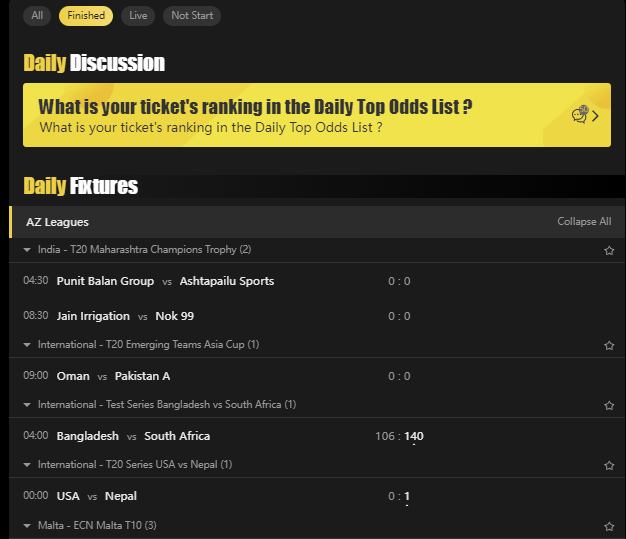Open the discussion chat icon in banner
Image resolution: width=626 pixels, height=539 pixels.
coord(580,115)
